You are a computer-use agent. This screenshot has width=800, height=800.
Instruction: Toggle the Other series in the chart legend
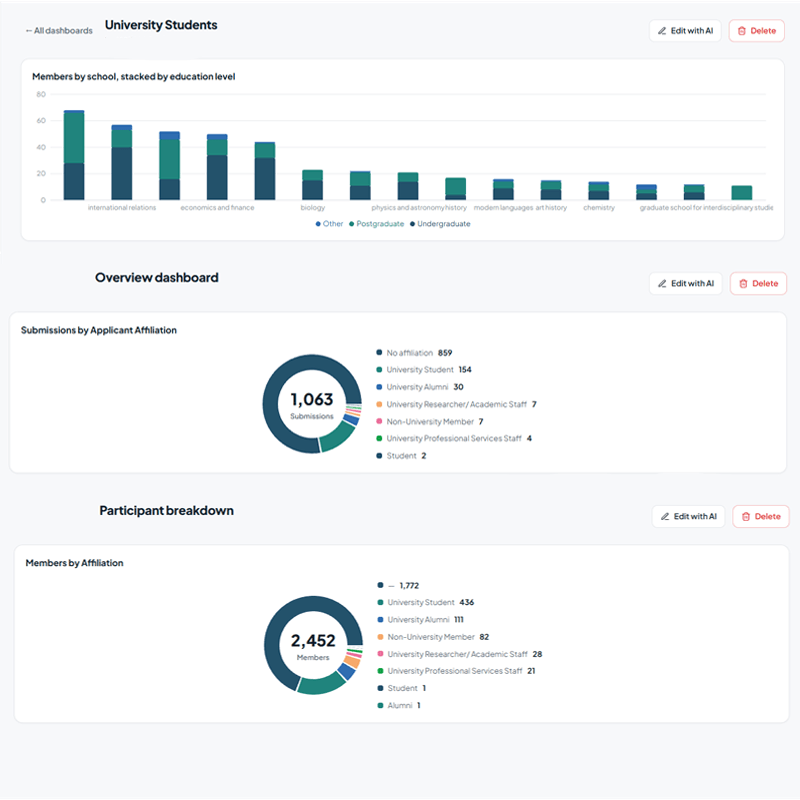click(329, 224)
